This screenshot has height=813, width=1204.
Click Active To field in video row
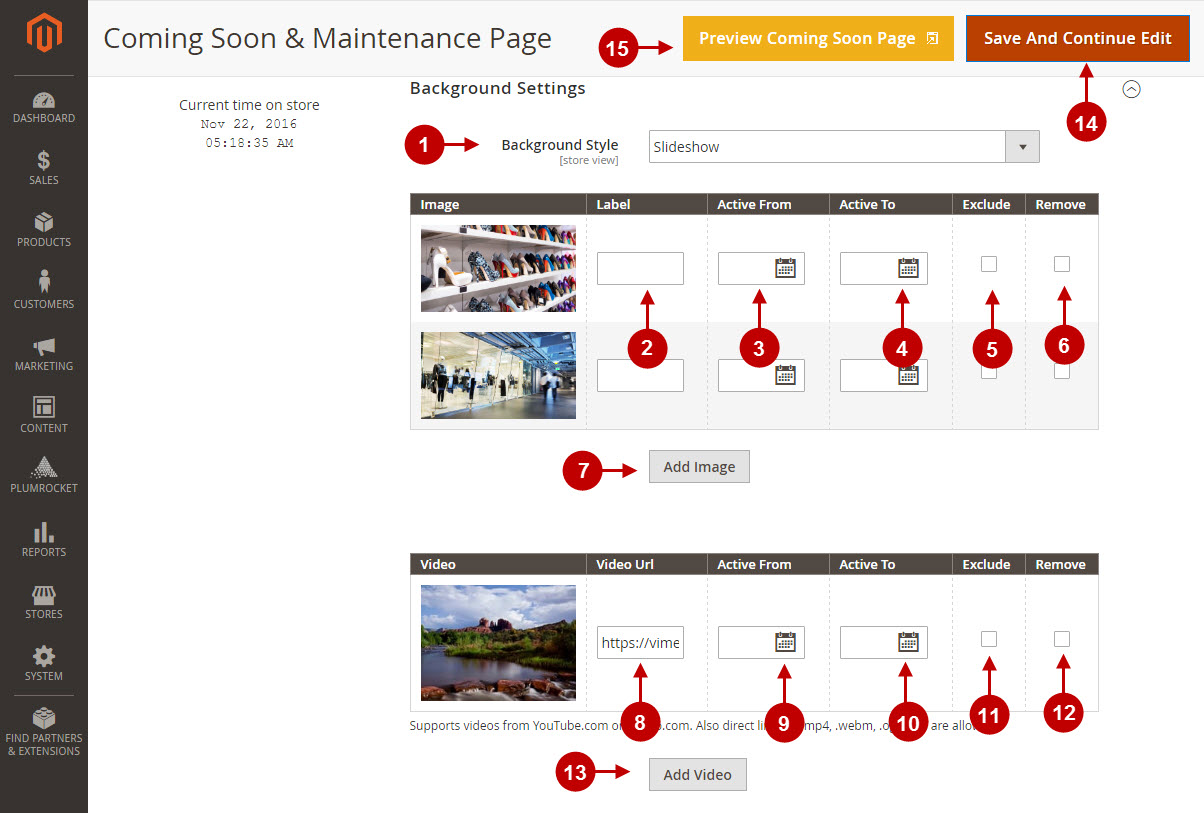(883, 642)
